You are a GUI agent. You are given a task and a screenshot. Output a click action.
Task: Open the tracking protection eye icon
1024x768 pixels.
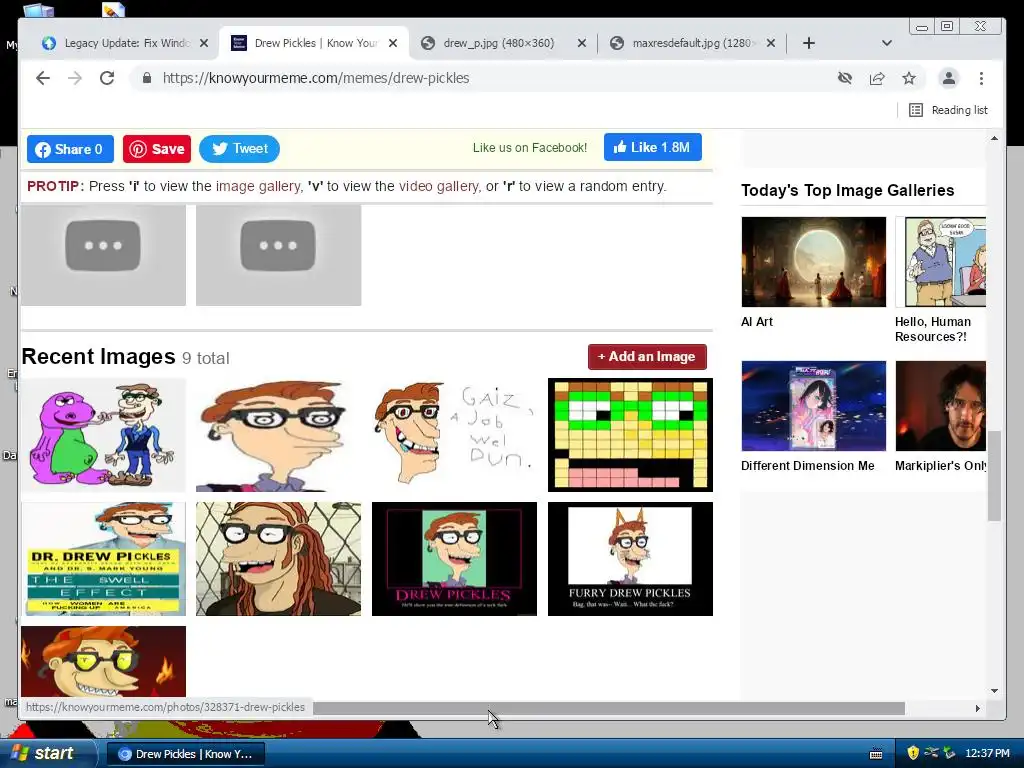[x=844, y=78]
